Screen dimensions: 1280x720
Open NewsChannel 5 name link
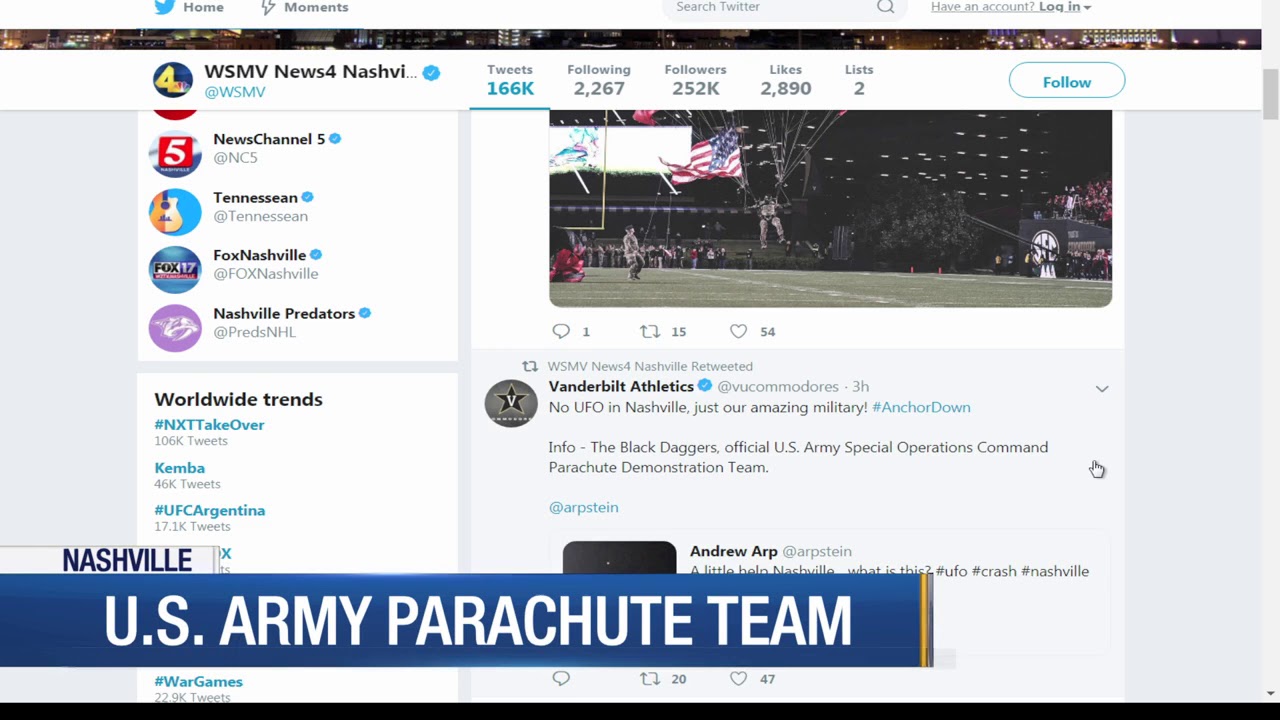click(x=269, y=139)
